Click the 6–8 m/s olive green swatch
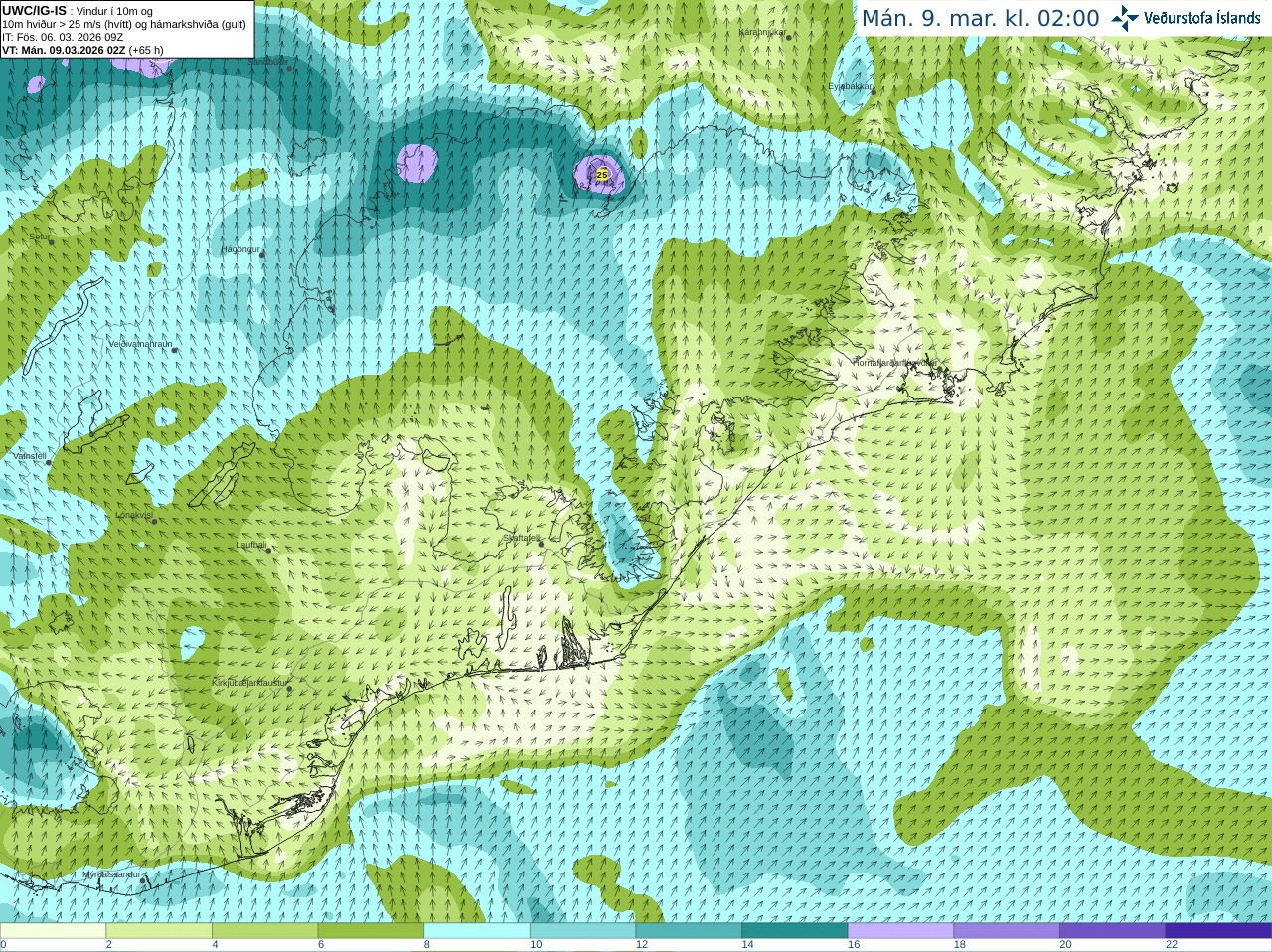Screen dimensions: 1272x952 (371, 931)
